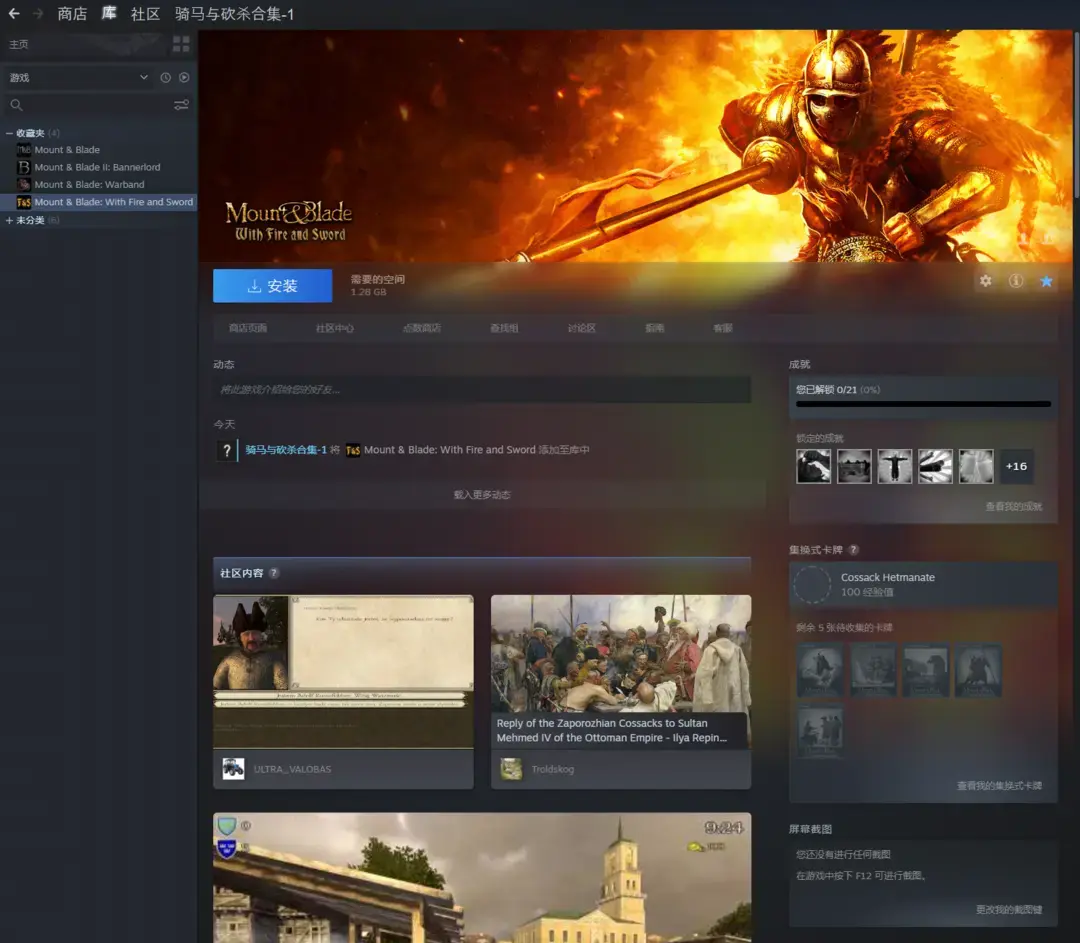This screenshot has height=943, width=1080.
Task: Click the activity status input field
Action: (482, 390)
